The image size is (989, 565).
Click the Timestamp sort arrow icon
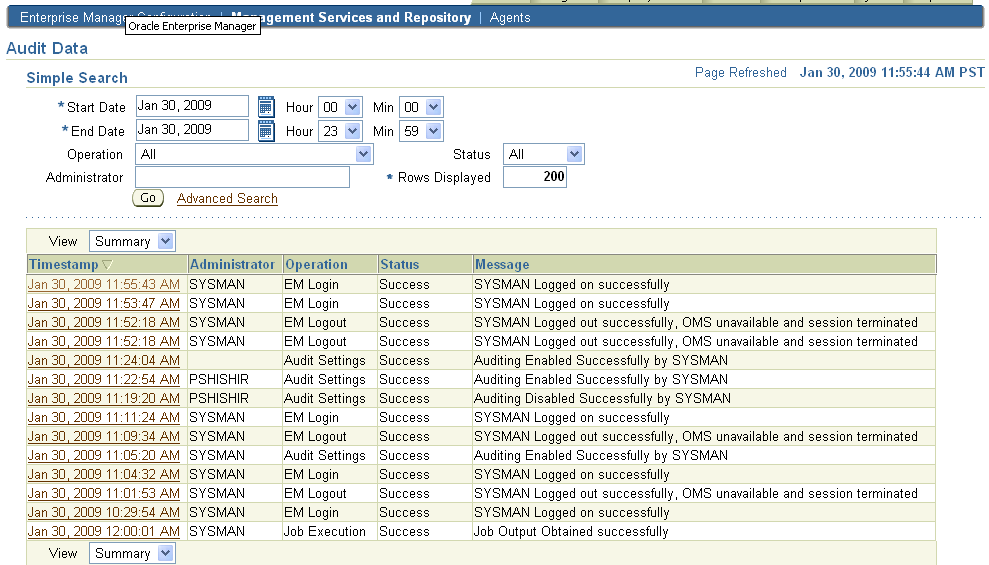point(107,265)
